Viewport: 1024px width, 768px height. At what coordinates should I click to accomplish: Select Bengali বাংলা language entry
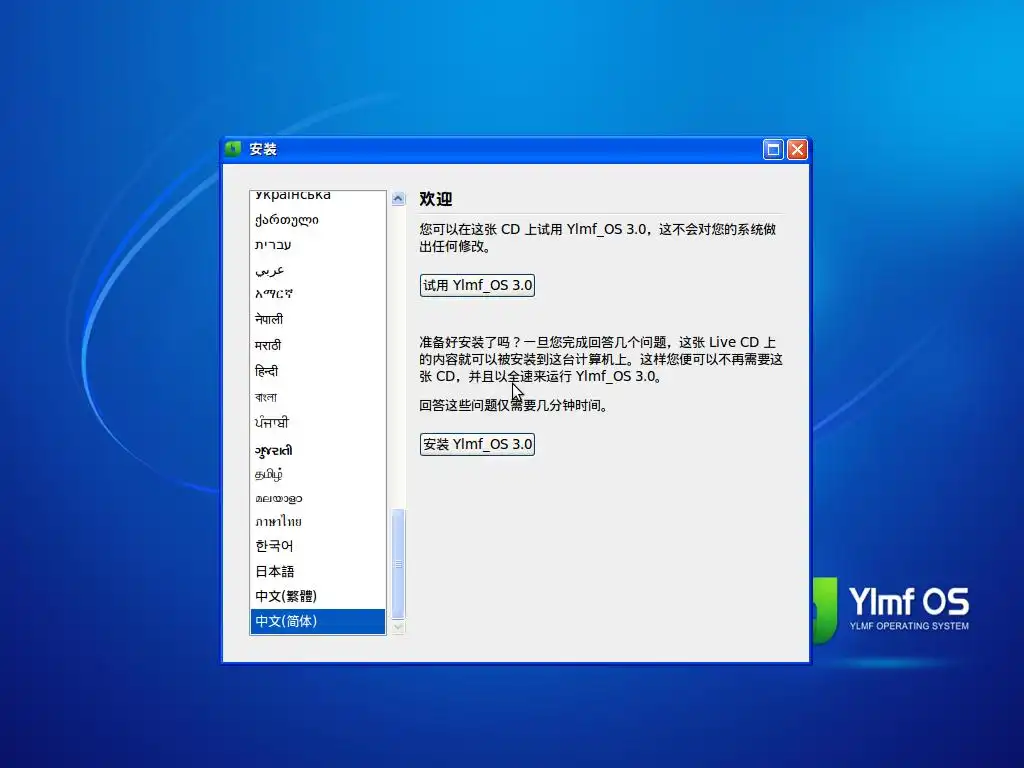pyautogui.click(x=317, y=397)
